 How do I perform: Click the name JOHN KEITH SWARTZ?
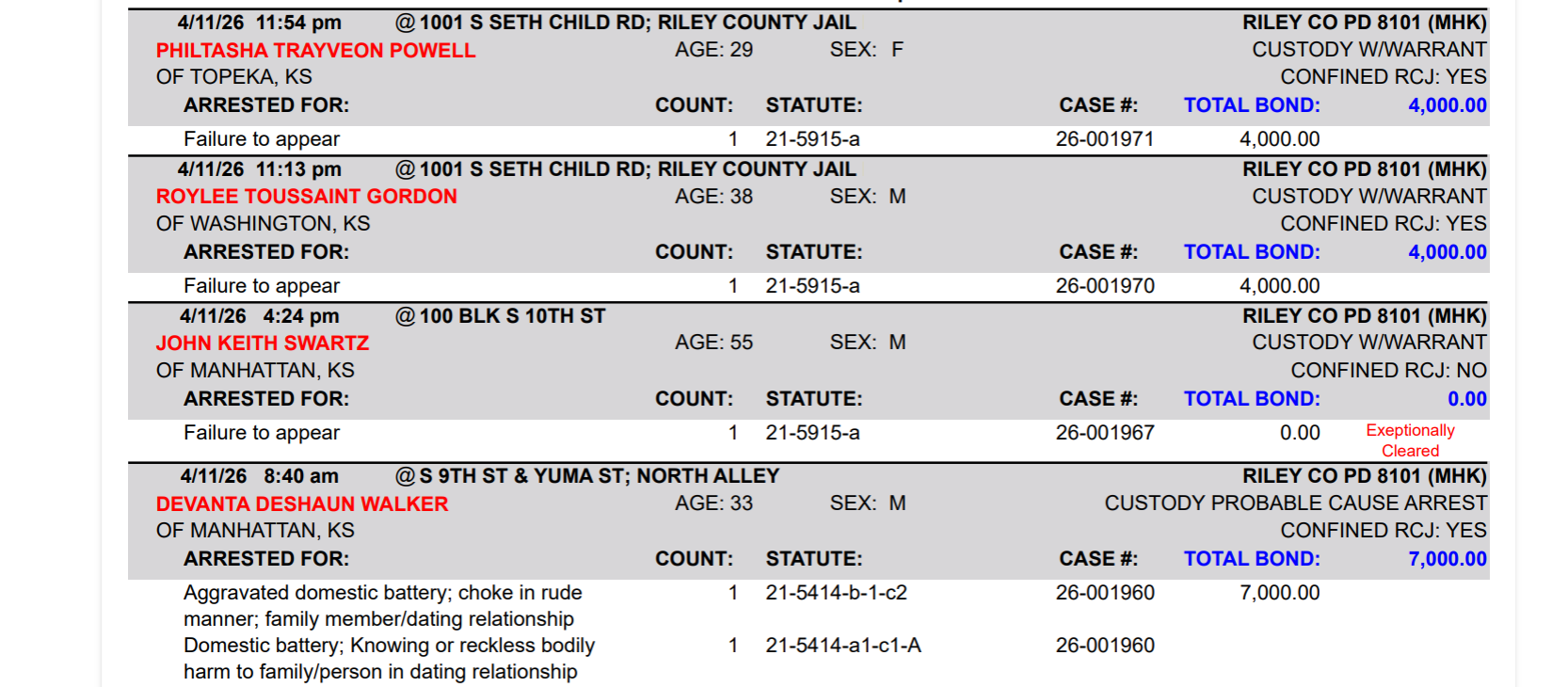[262, 343]
